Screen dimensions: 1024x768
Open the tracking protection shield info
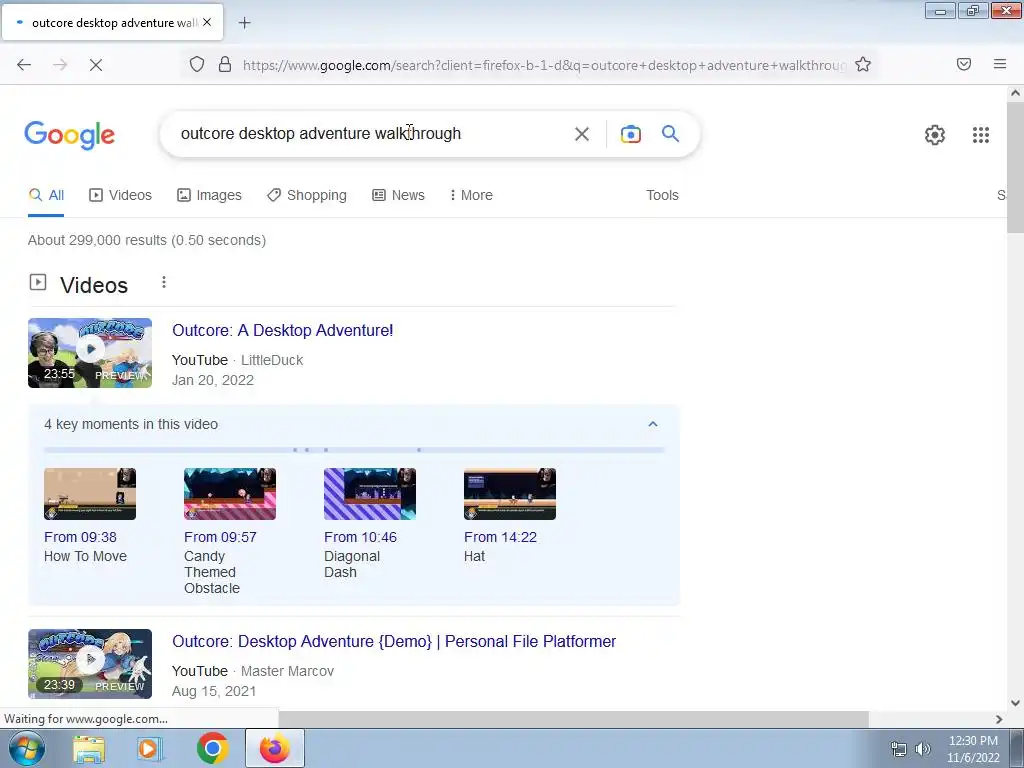click(197, 64)
